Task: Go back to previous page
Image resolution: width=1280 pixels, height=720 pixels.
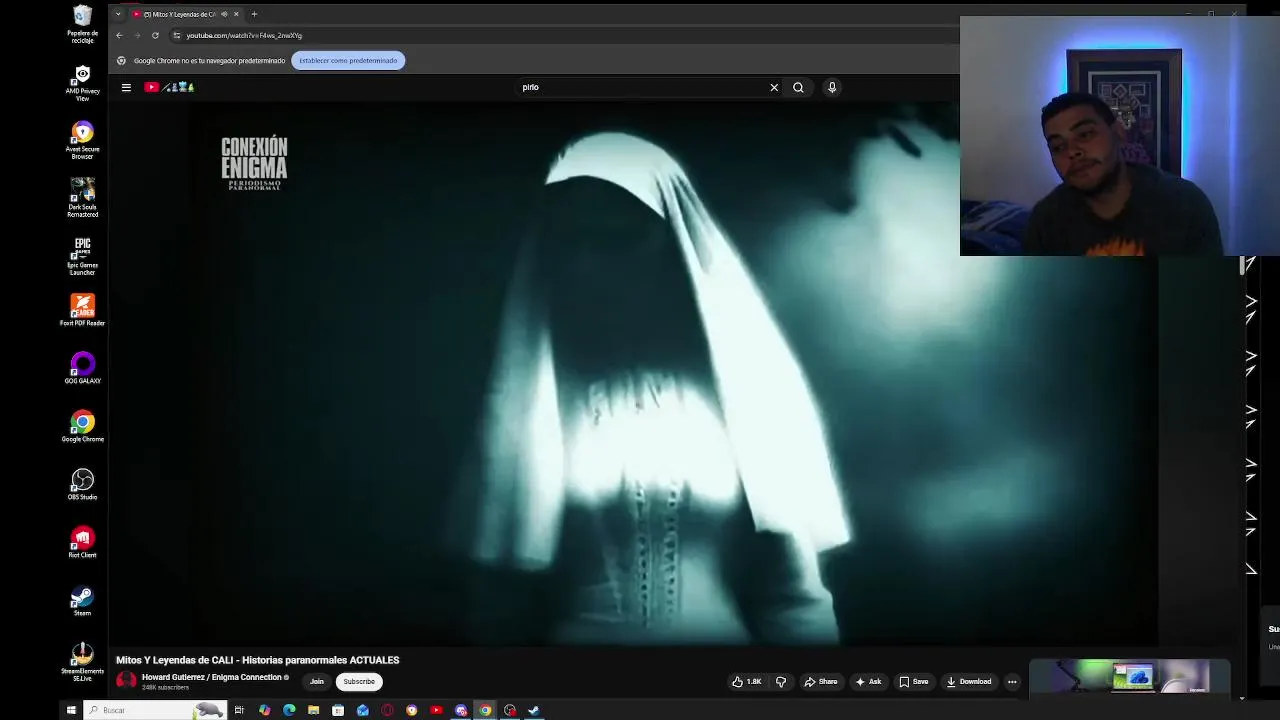Action: [119, 36]
